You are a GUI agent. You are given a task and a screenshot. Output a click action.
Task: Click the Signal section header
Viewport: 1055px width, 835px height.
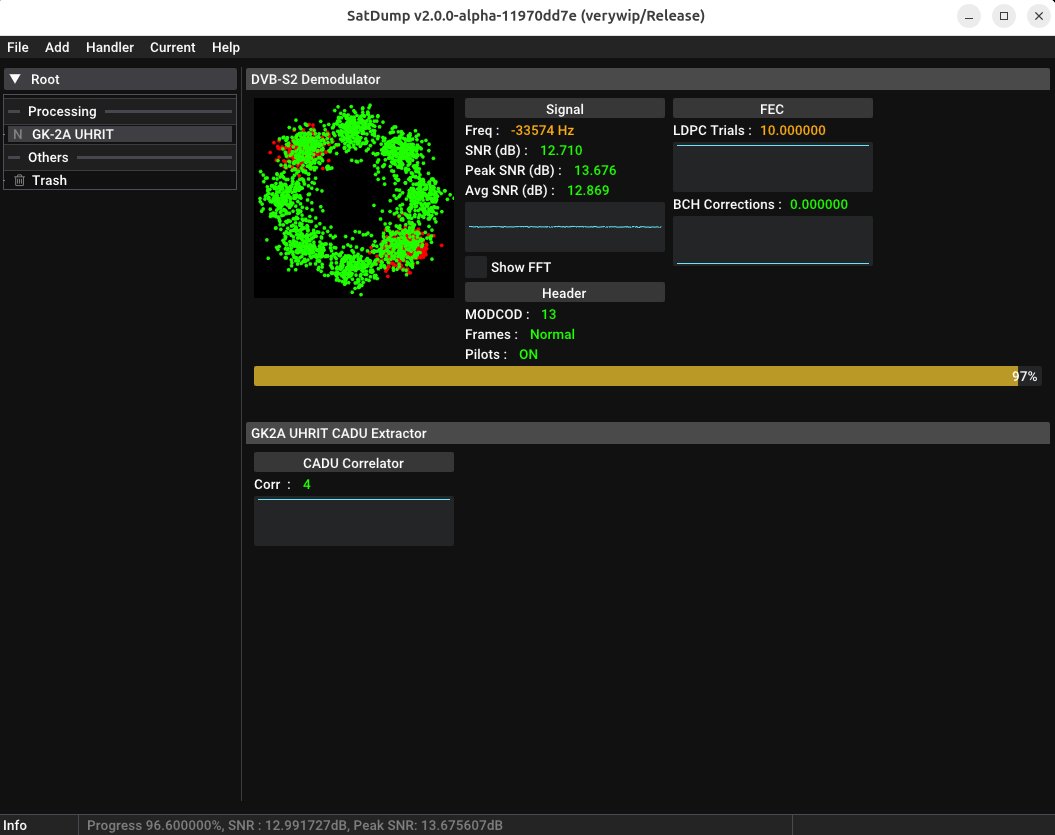[565, 109]
